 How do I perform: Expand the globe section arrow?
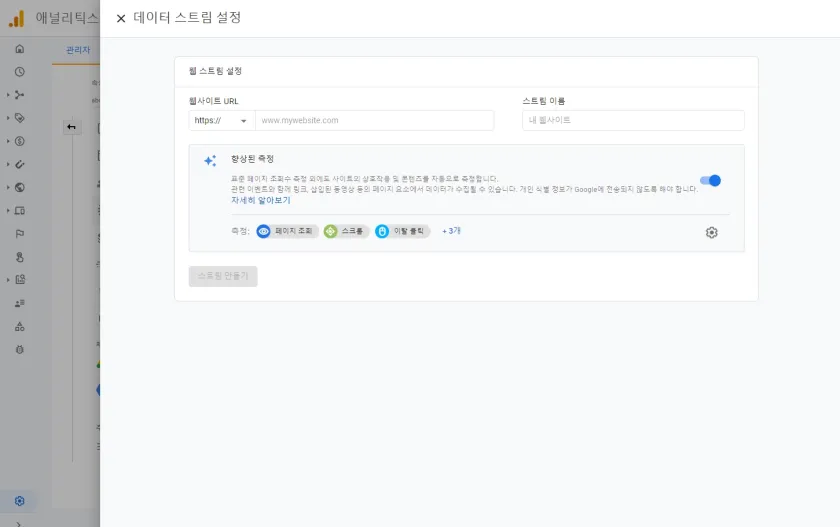8,187
